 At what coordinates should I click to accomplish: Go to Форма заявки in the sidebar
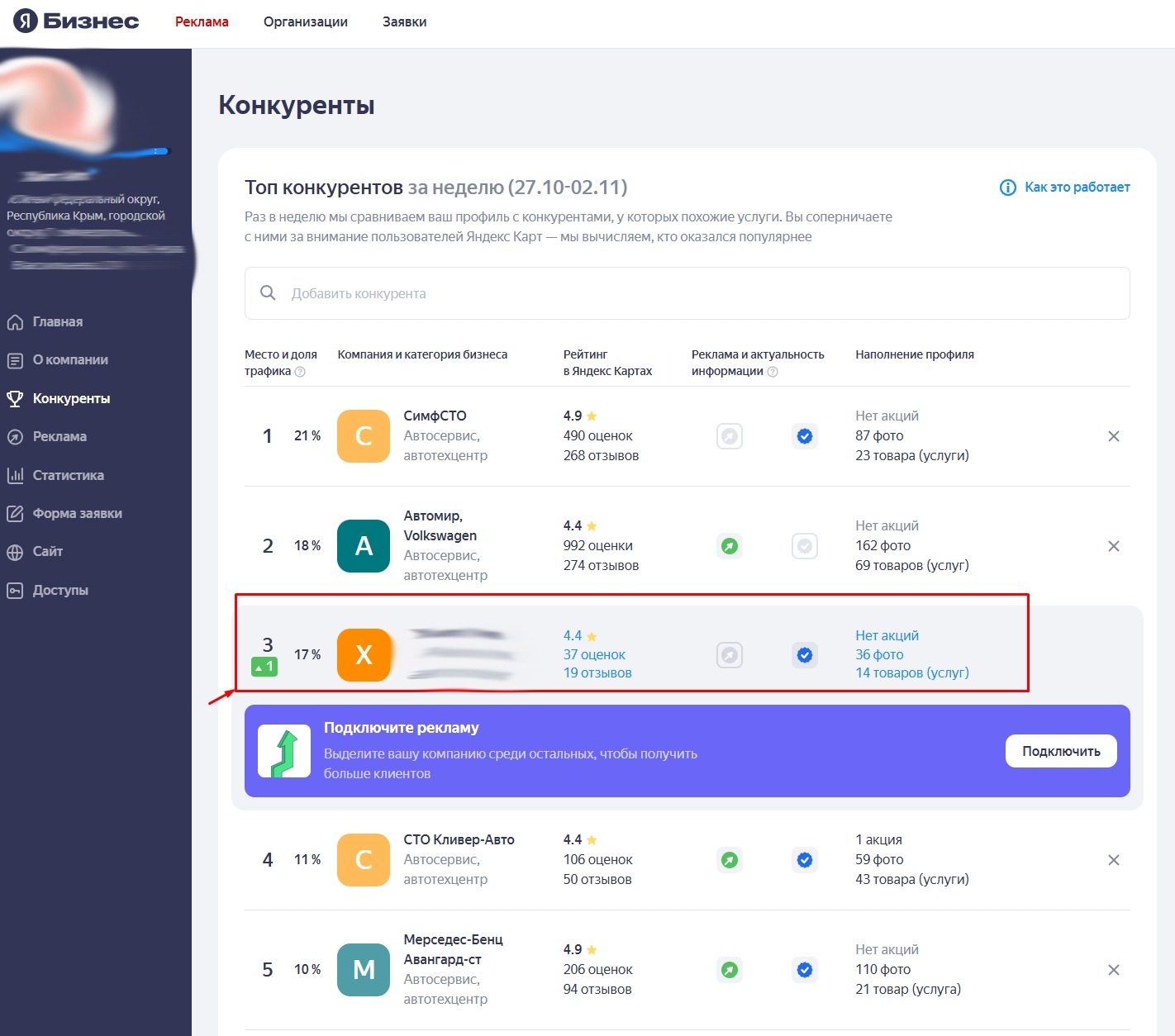[x=77, y=513]
